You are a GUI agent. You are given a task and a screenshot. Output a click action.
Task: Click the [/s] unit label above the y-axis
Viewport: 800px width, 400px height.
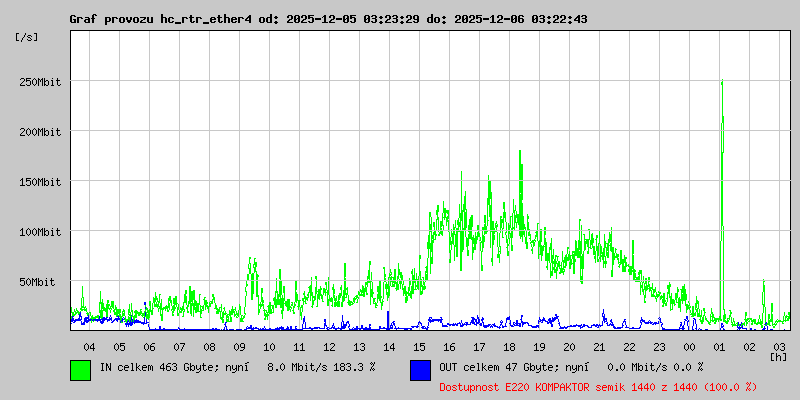27,37
